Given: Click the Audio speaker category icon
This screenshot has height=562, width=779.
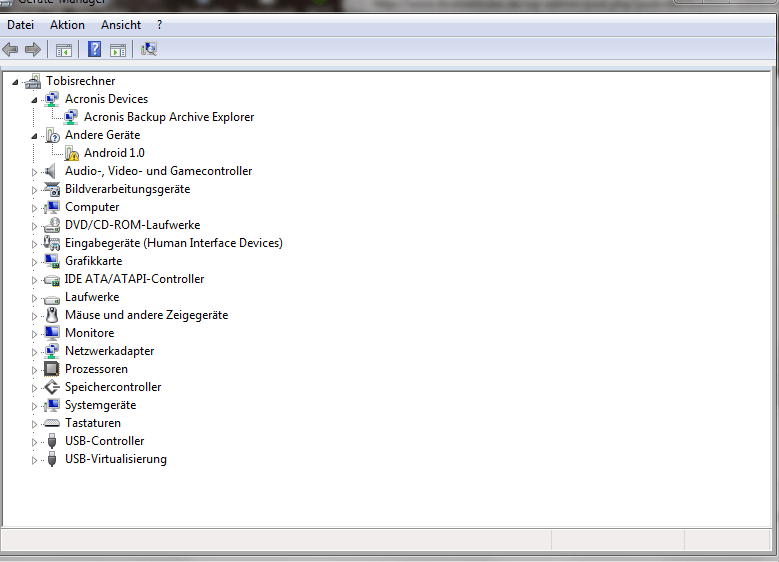Looking at the screenshot, I should click(51, 171).
